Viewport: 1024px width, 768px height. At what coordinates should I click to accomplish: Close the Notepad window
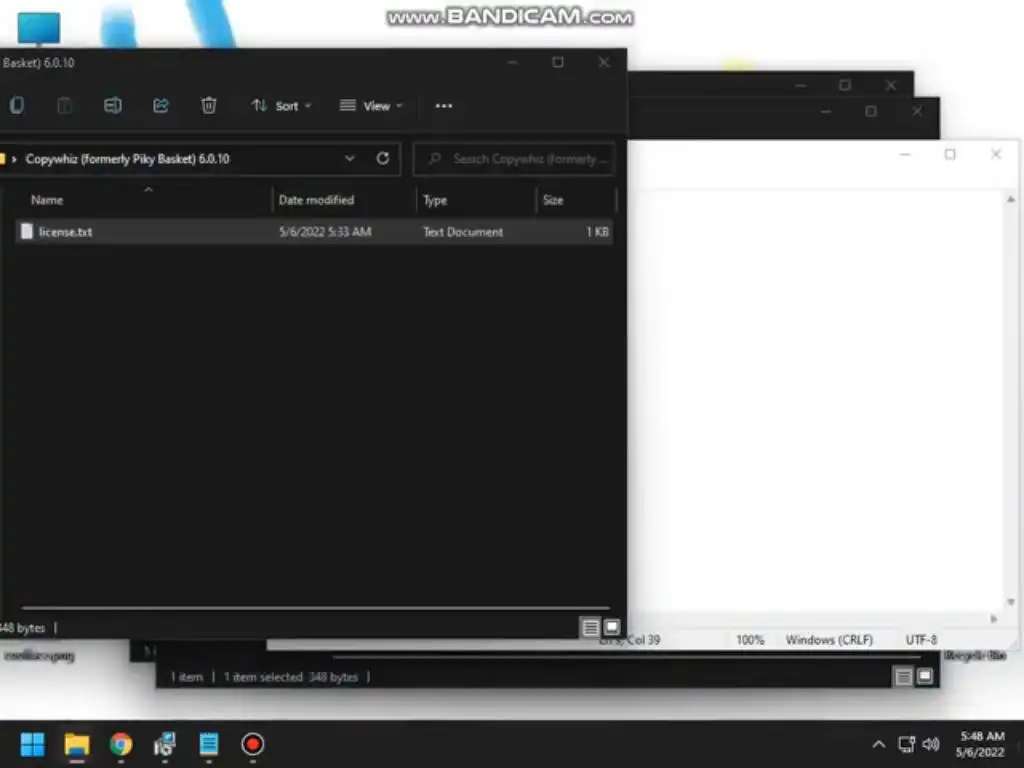click(x=996, y=154)
